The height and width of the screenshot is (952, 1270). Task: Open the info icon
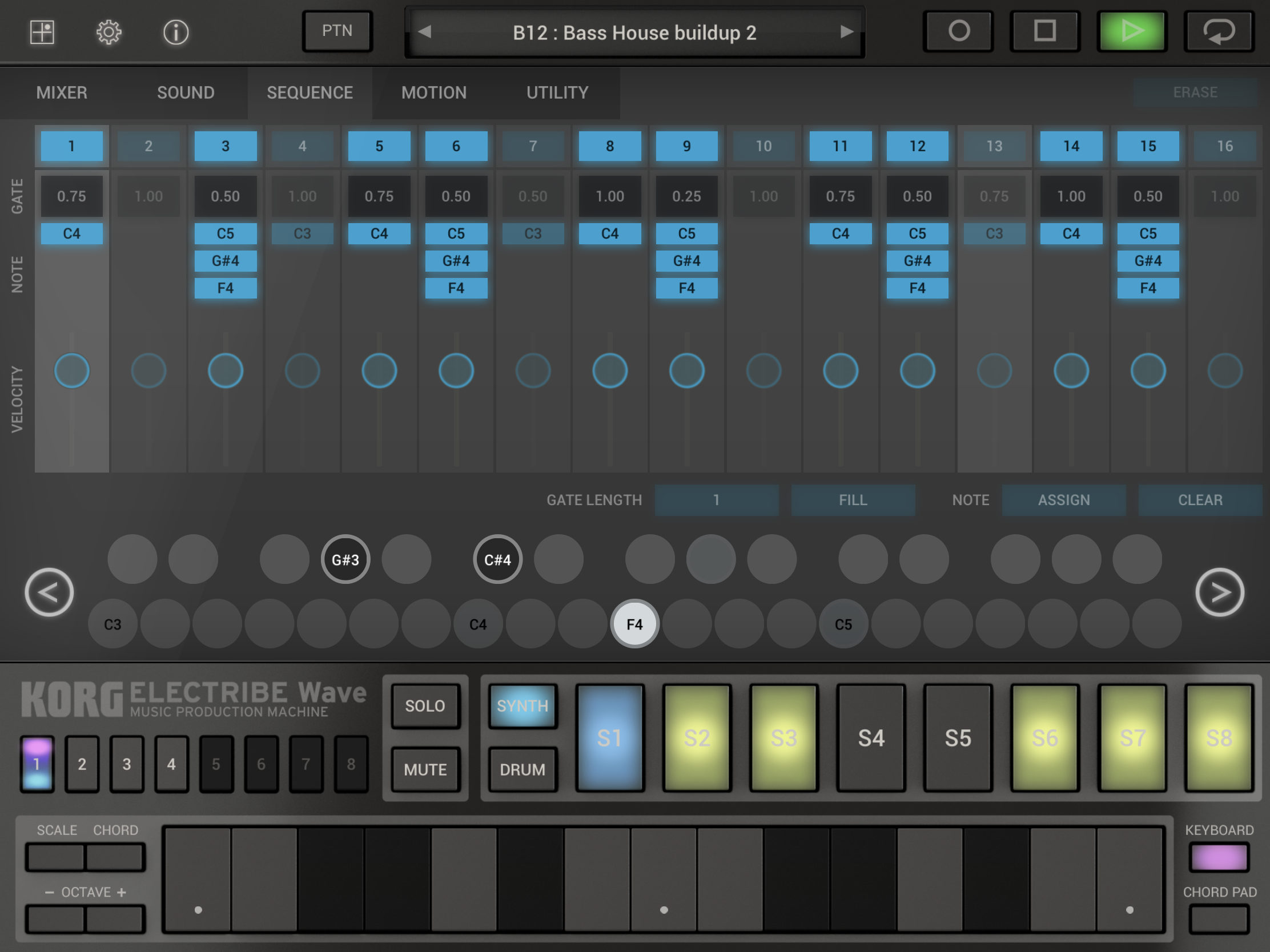tap(176, 32)
